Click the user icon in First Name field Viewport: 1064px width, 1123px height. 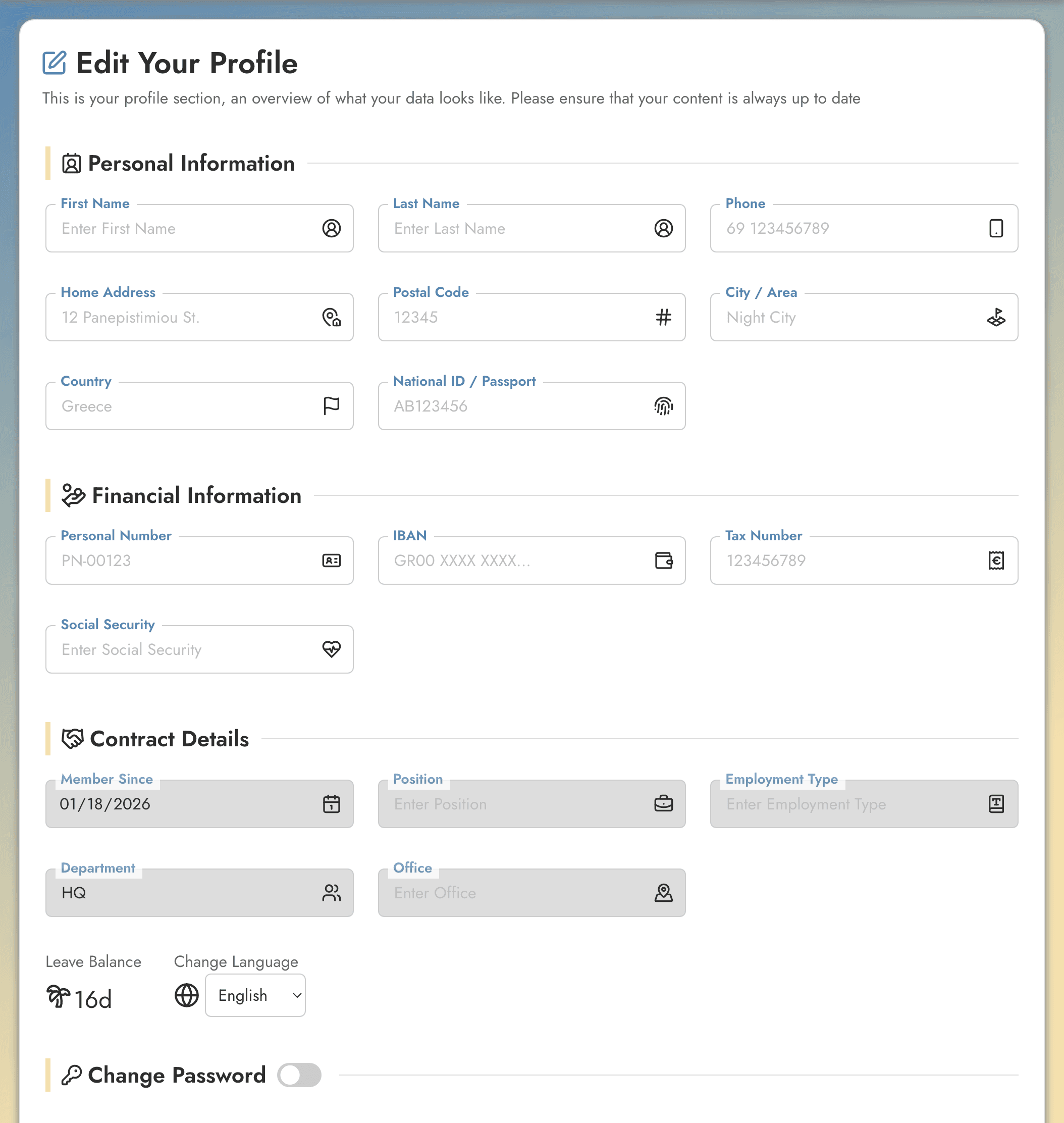(x=332, y=229)
